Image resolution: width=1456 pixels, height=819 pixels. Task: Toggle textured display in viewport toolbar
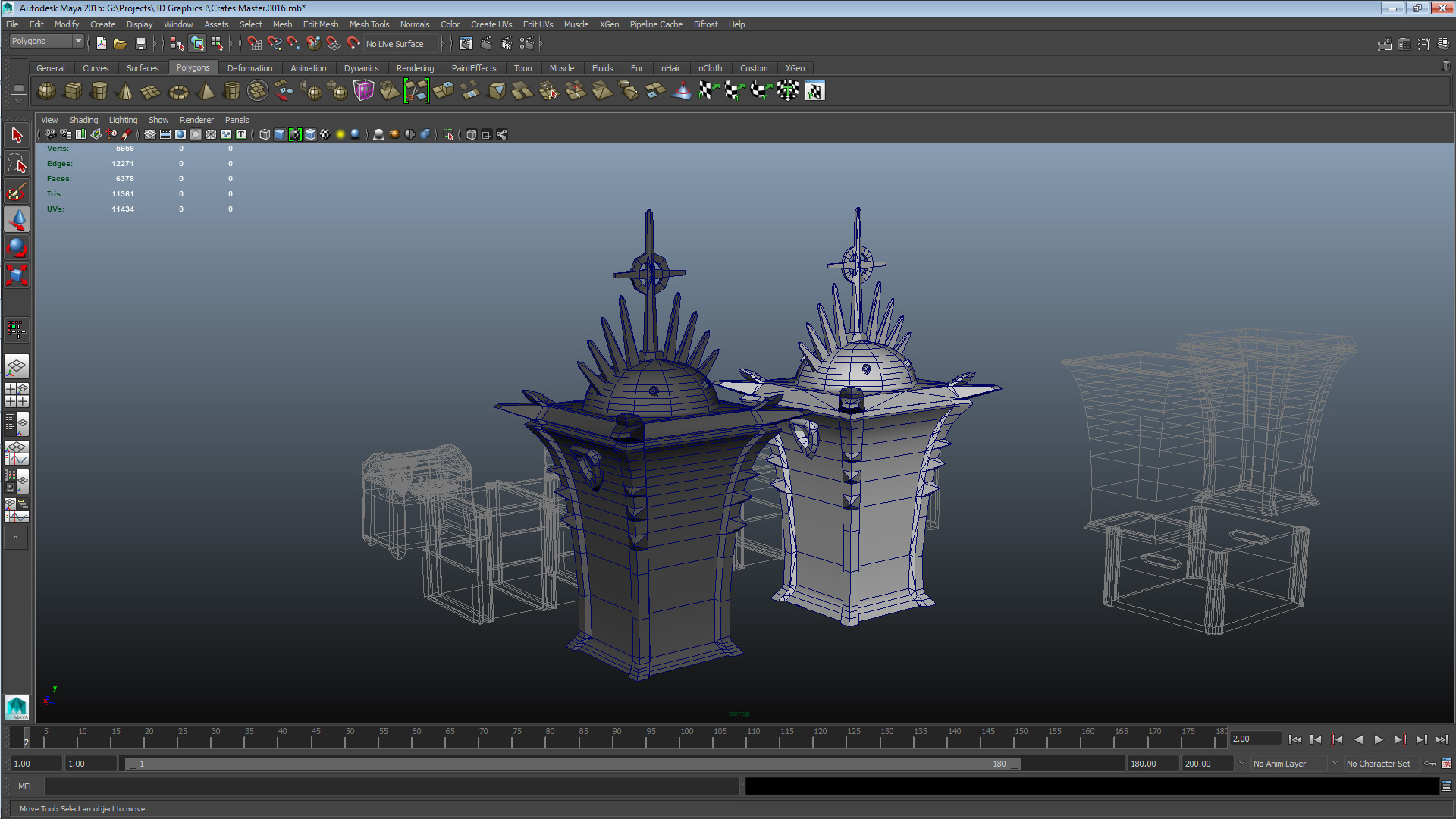click(x=325, y=134)
